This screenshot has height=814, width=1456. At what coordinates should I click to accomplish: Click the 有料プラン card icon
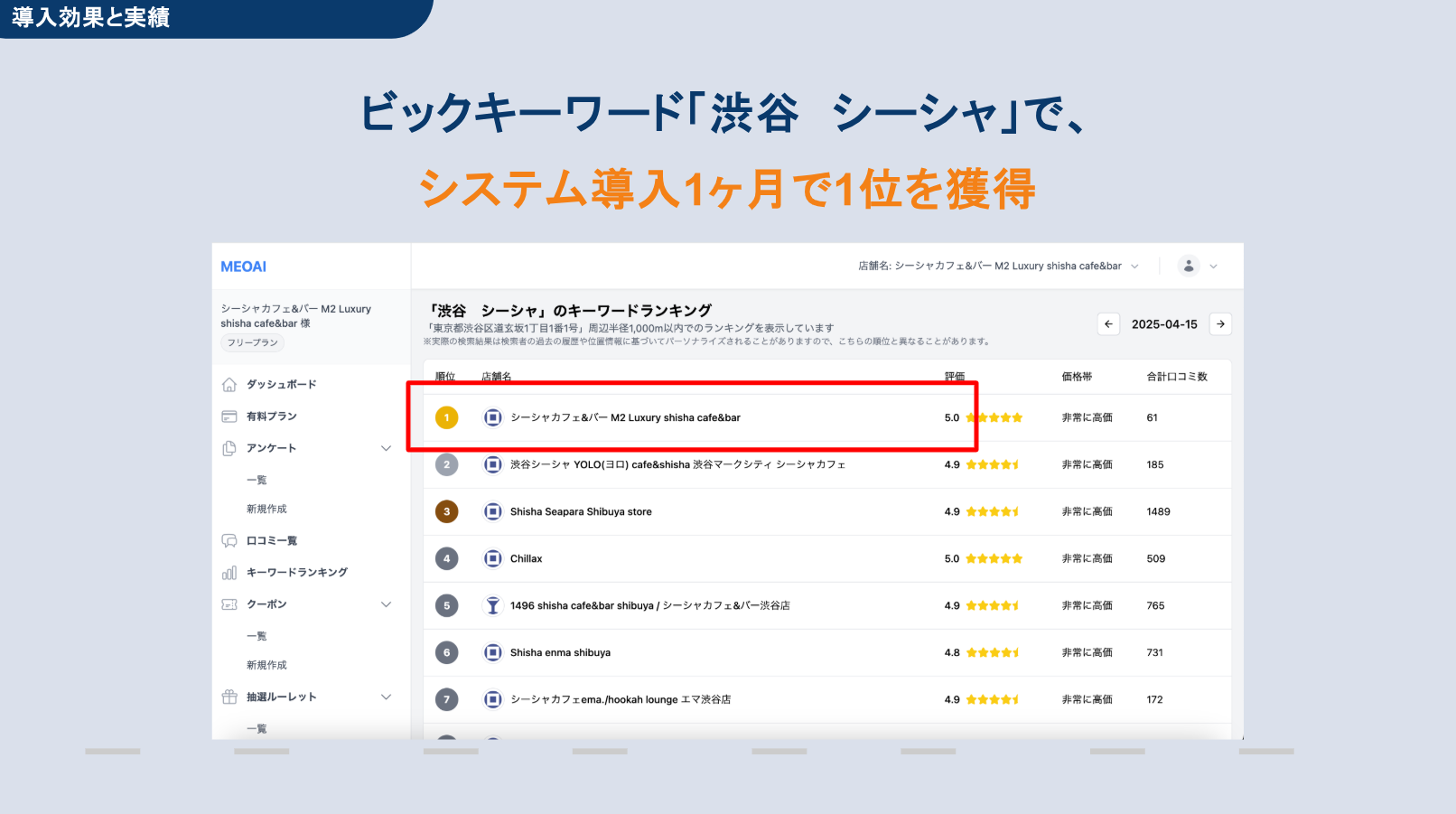tap(229, 416)
